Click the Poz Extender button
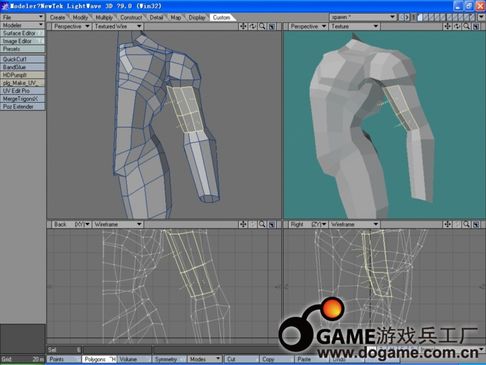 coord(22,107)
